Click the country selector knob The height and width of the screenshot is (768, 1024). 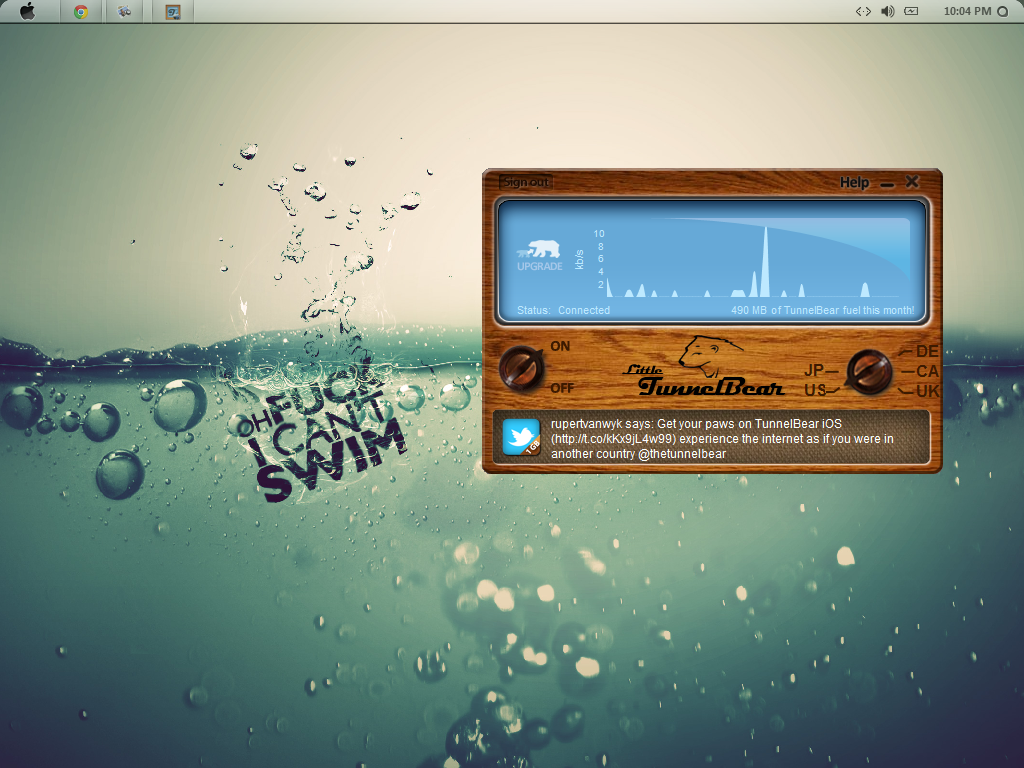tap(869, 372)
